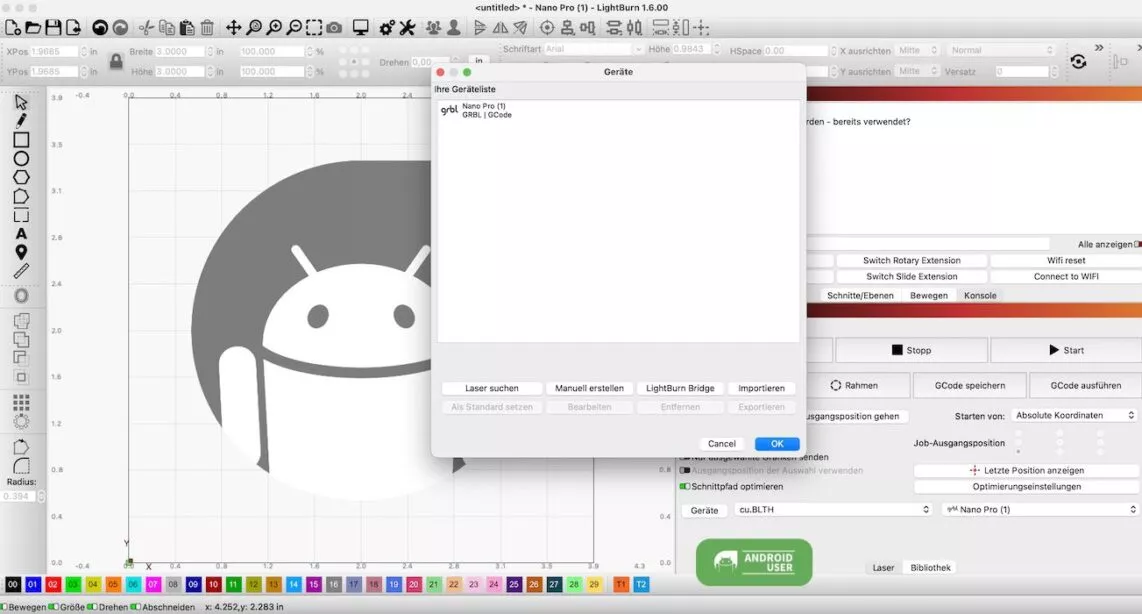Viewport: 1142px width, 614px height.
Task: Toggle the Größe option in status bar
Action: [53, 607]
